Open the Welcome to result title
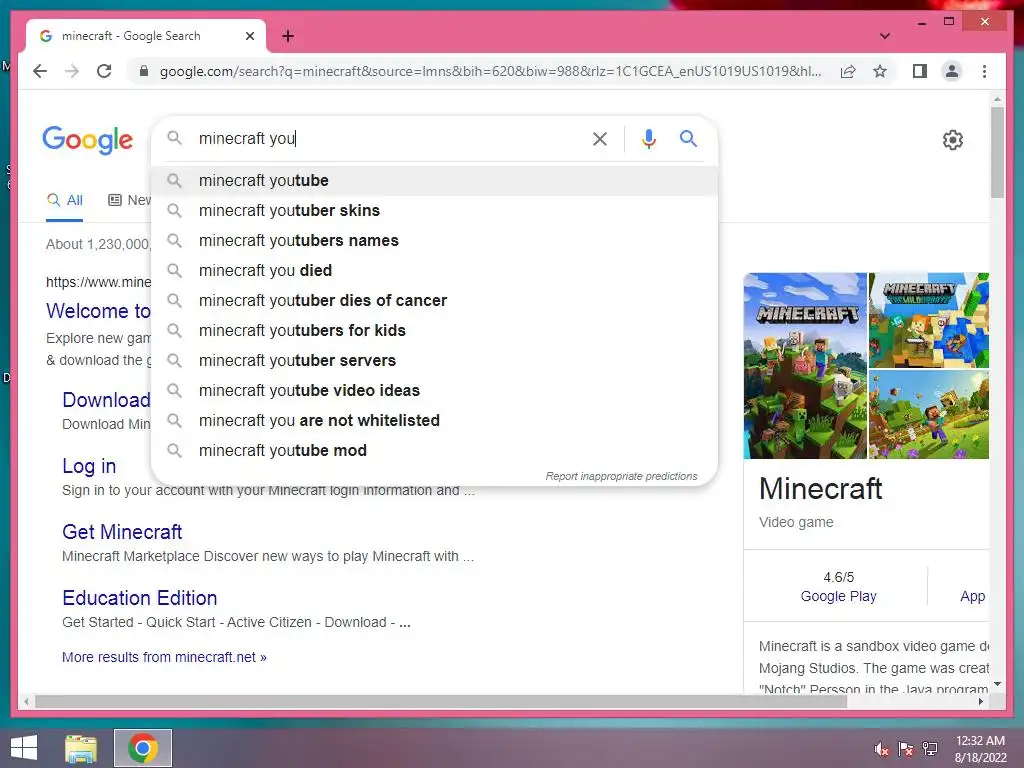The width and height of the screenshot is (1024, 768). click(x=98, y=311)
